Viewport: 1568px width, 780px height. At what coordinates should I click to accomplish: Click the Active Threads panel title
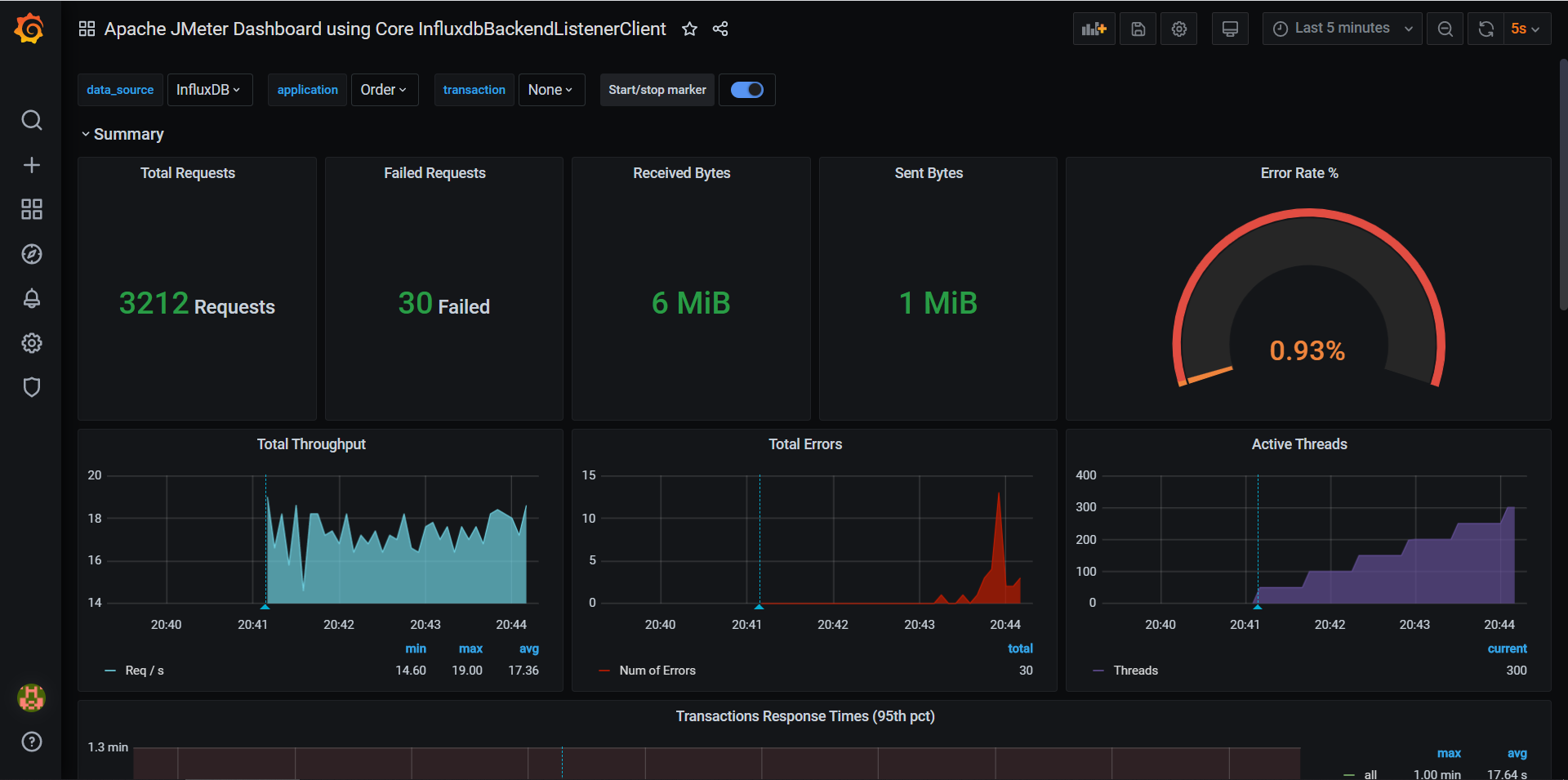coord(1299,444)
